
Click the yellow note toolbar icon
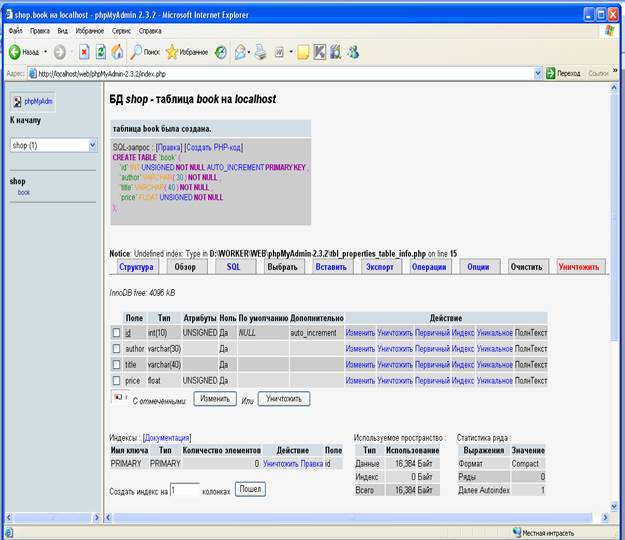pos(303,52)
